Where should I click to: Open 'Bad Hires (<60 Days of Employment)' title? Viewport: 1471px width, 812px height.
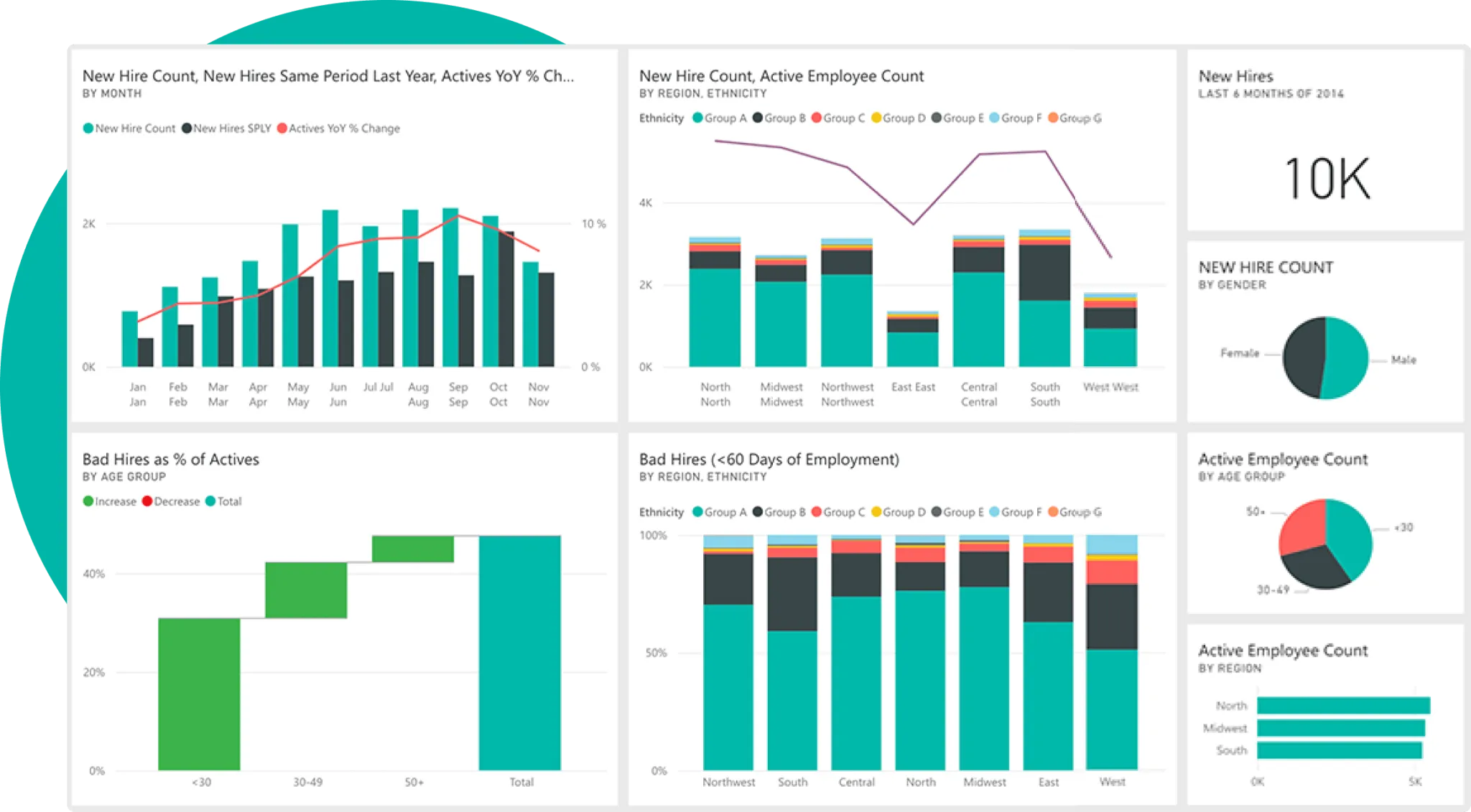pos(769,459)
